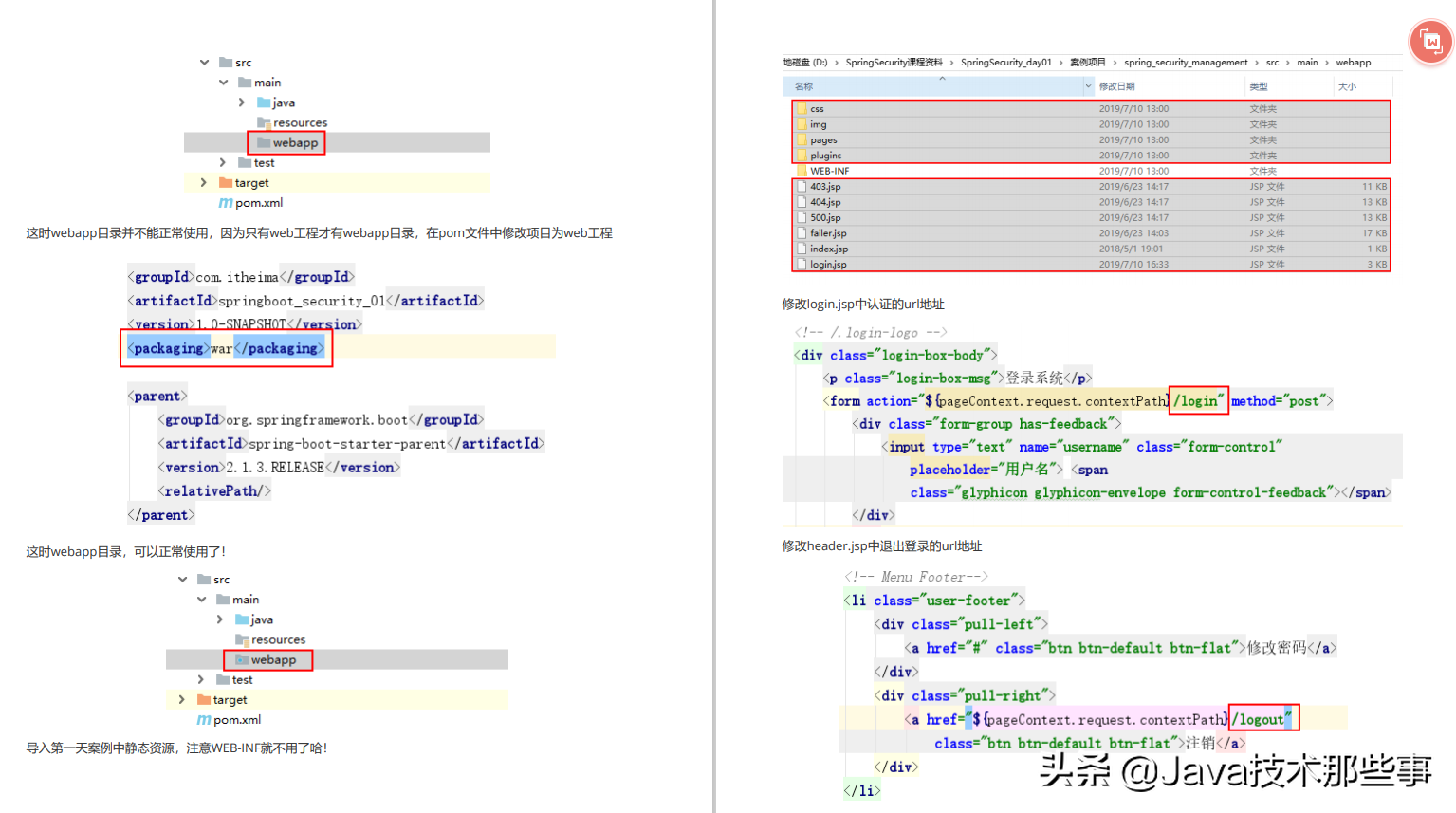
Task: Expand the target folder in upper project tree
Action: (x=203, y=182)
